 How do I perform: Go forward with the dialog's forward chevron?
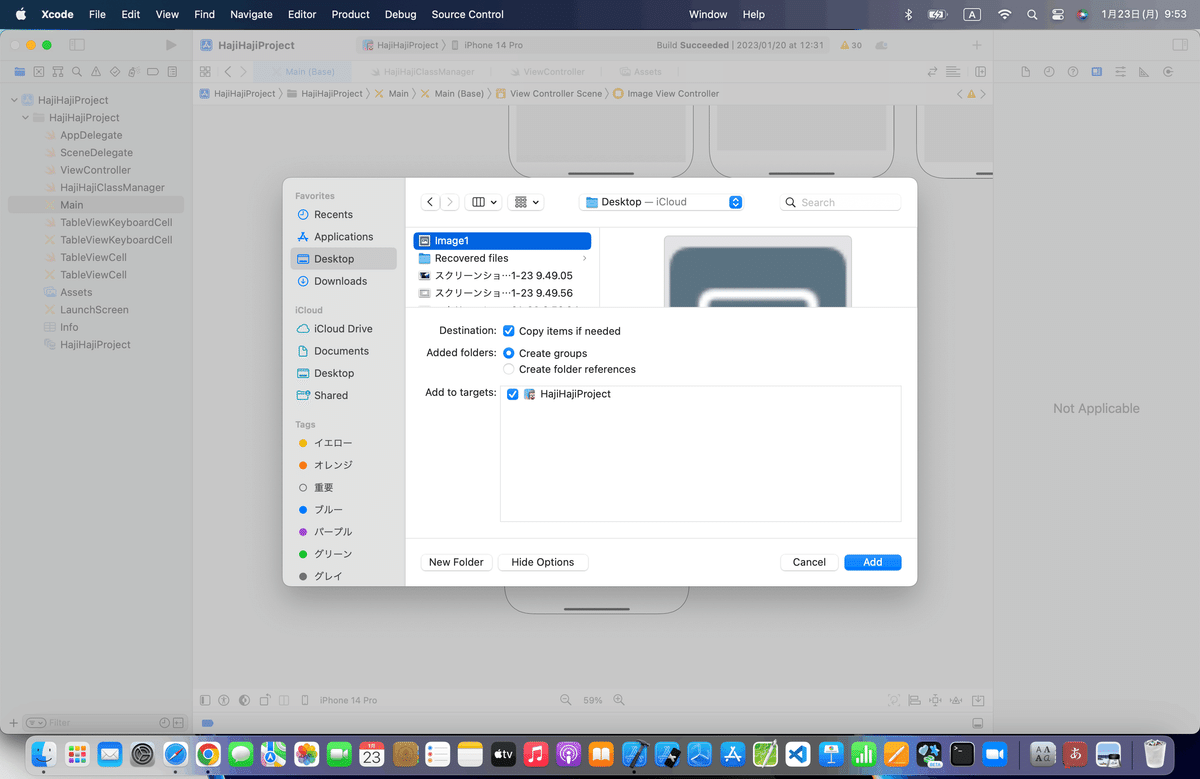[450, 202]
